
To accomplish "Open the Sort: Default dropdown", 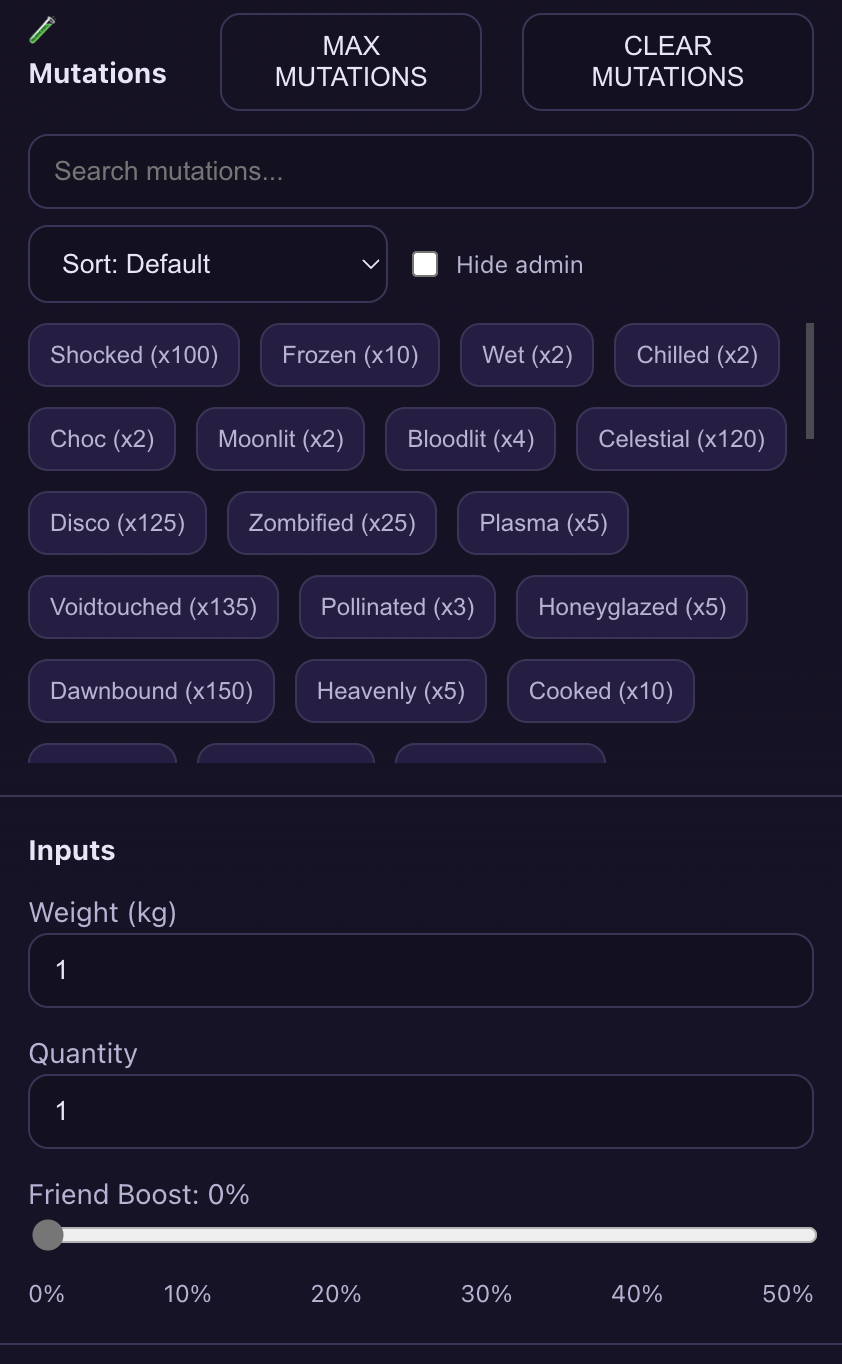I will point(208,264).
